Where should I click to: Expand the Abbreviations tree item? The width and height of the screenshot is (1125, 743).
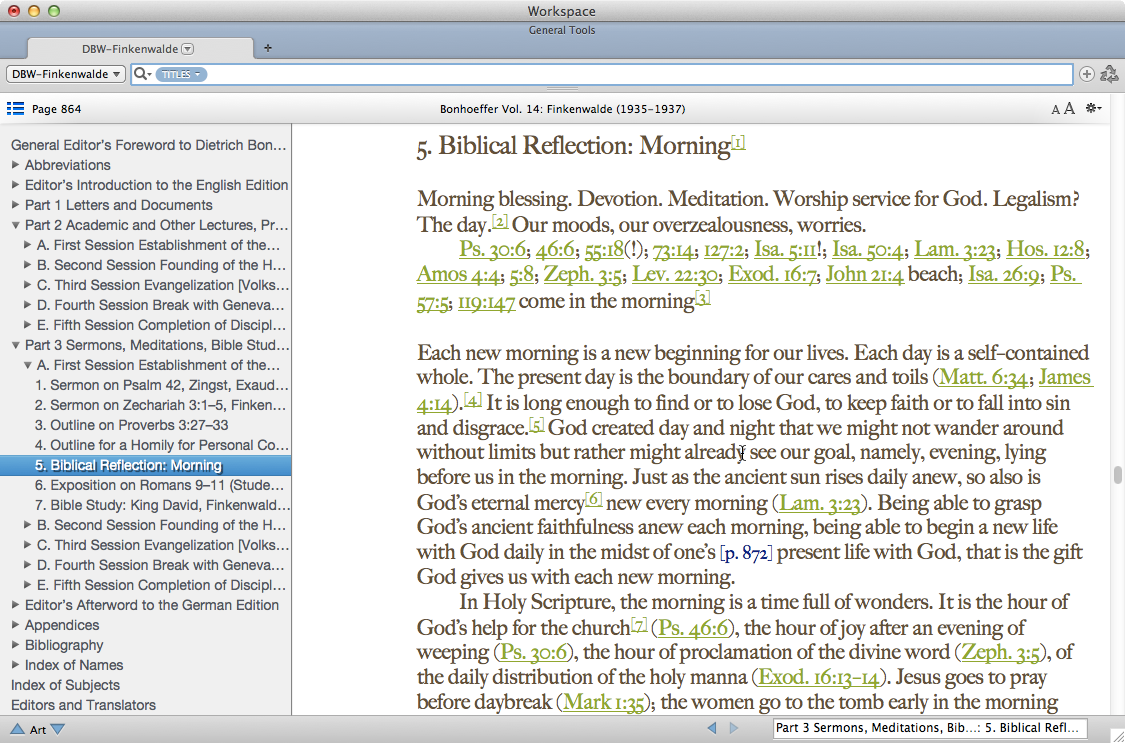point(16,165)
